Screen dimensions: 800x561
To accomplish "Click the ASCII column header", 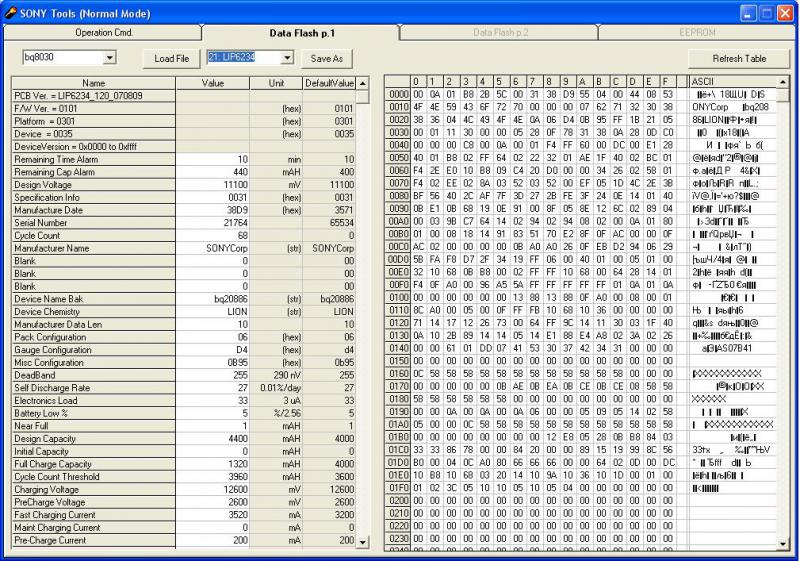I will coord(733,82).
